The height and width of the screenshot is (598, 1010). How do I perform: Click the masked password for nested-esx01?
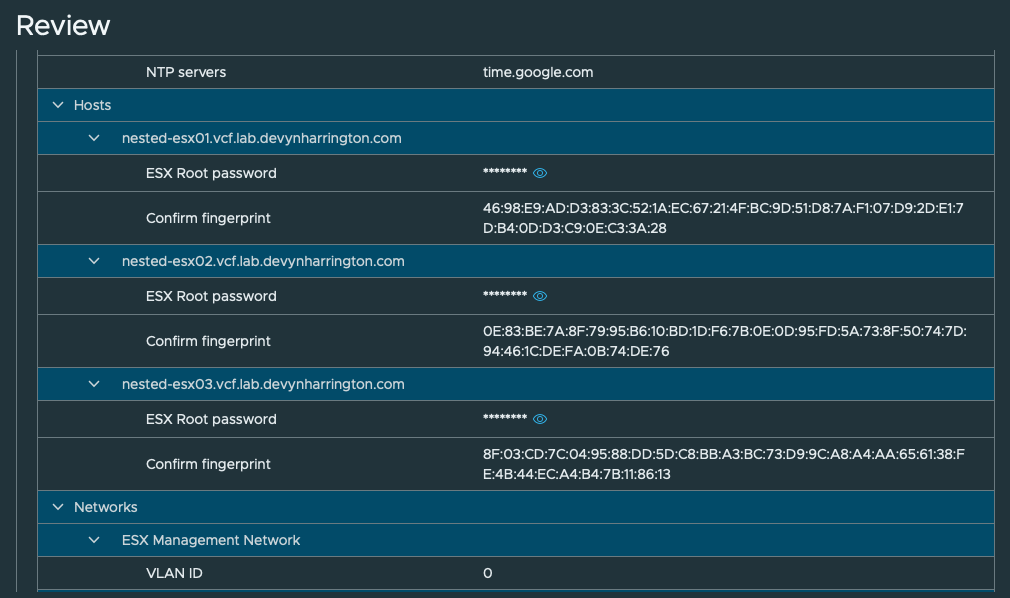505,171
